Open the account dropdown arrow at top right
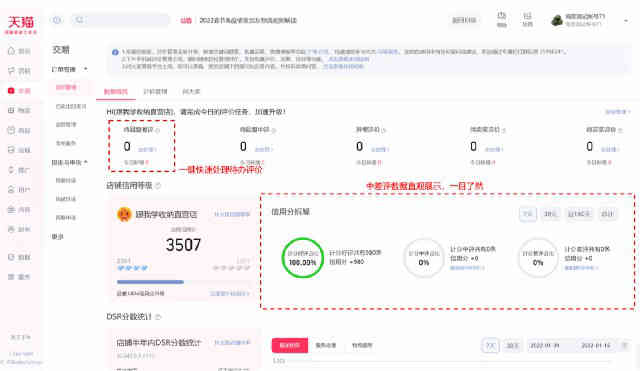 pos(626,20)
